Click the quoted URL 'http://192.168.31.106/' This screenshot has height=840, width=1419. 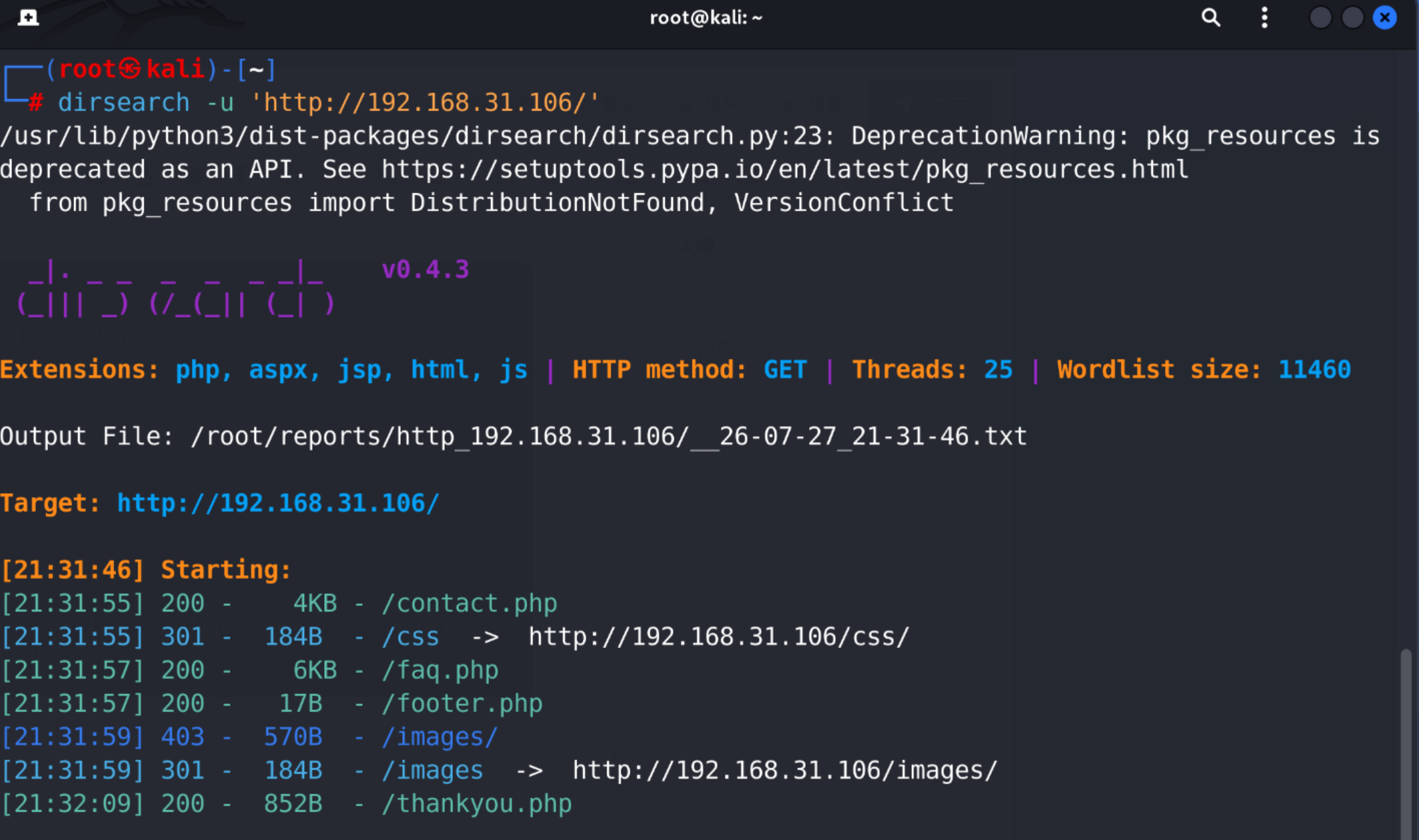click(425, 103)
